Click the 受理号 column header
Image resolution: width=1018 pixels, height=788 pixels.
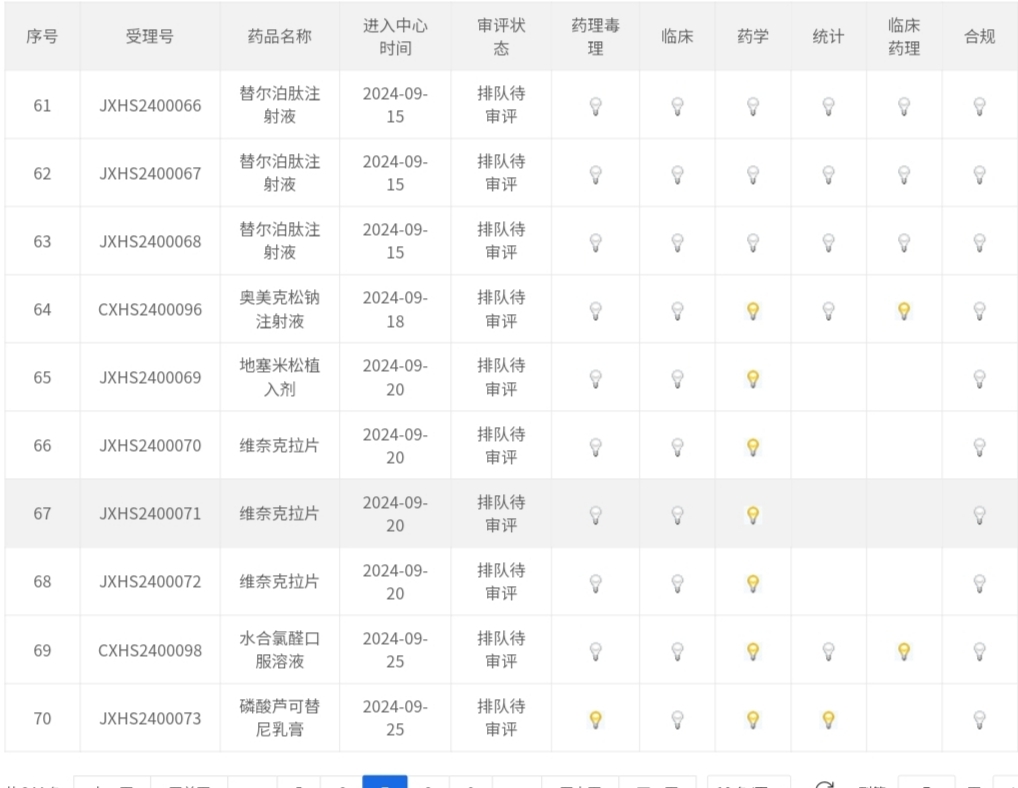coord(150,36)
